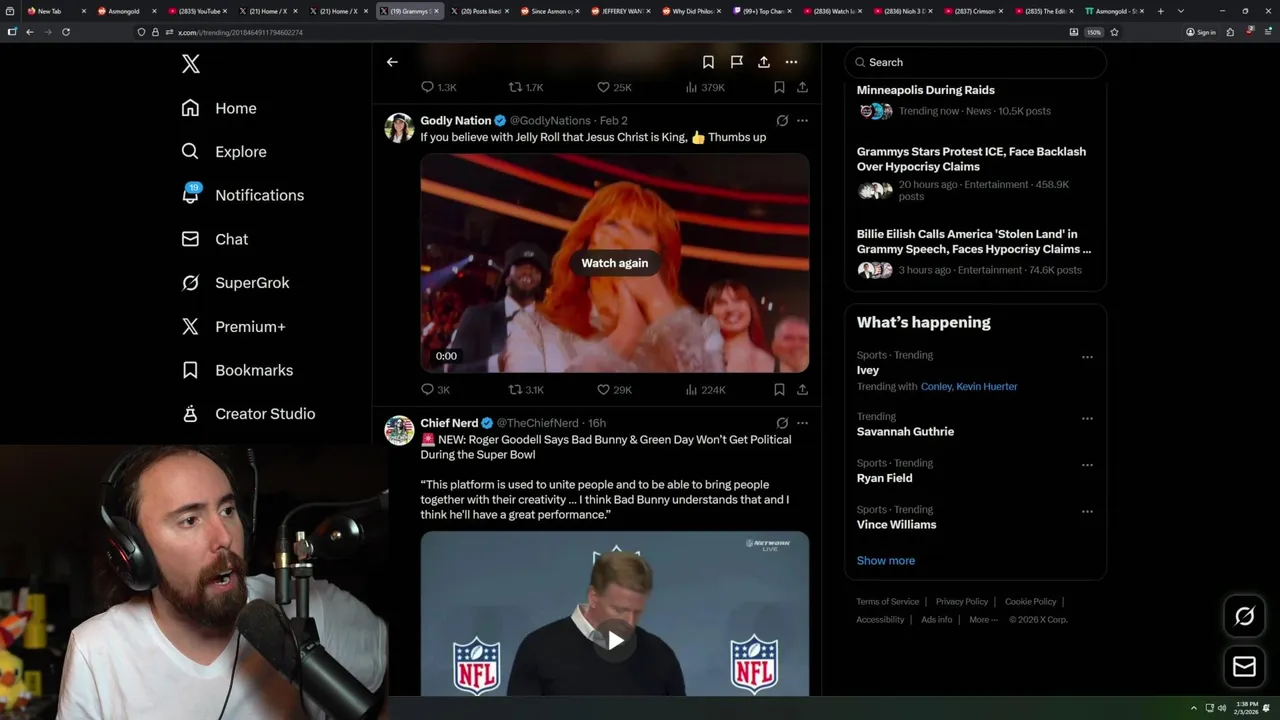This screenshot has width=1280, height=720.
Task: Click Sign in in browser toolbar
Action: [1201, 32]
